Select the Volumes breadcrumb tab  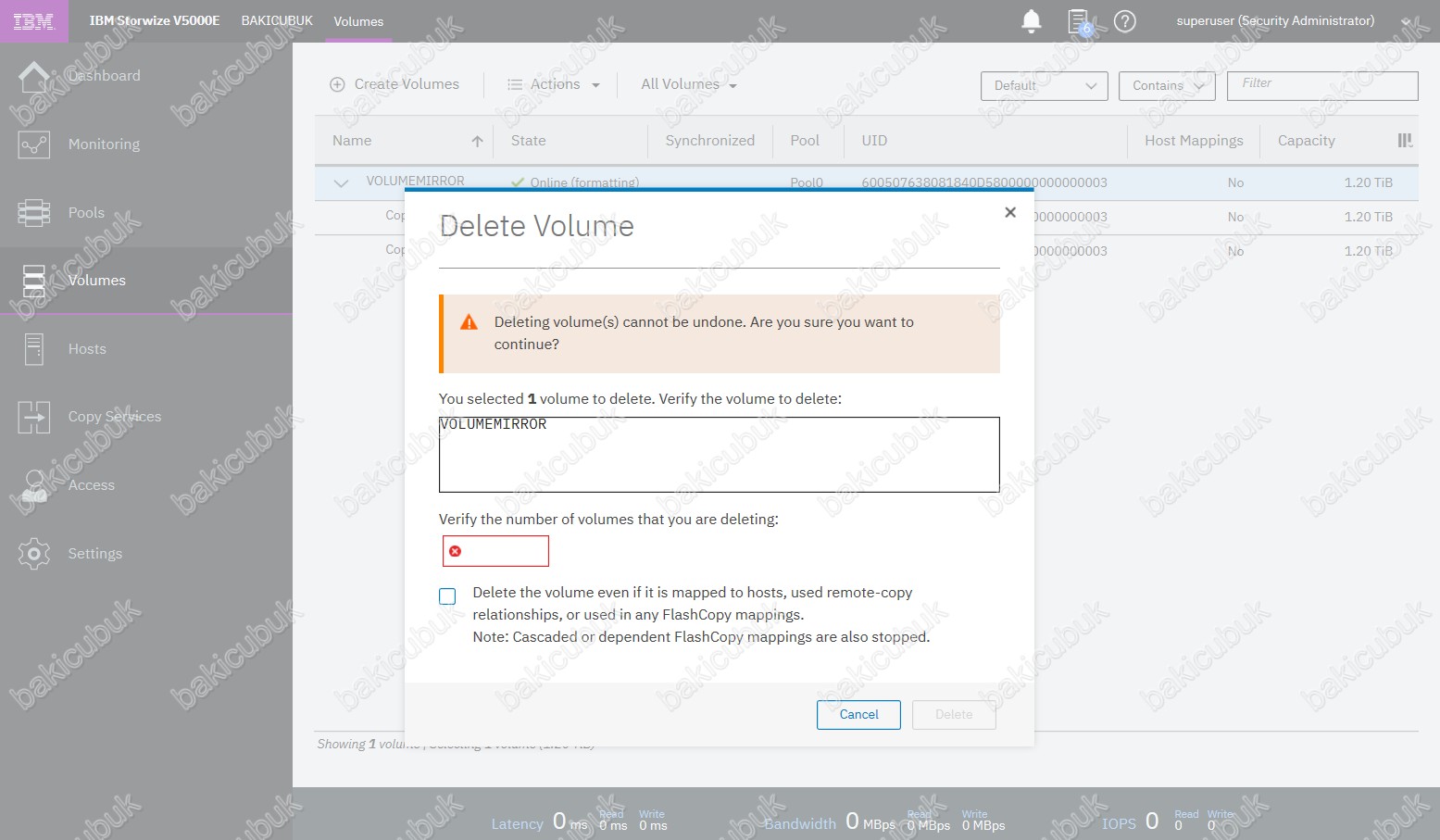coord(358,21)
